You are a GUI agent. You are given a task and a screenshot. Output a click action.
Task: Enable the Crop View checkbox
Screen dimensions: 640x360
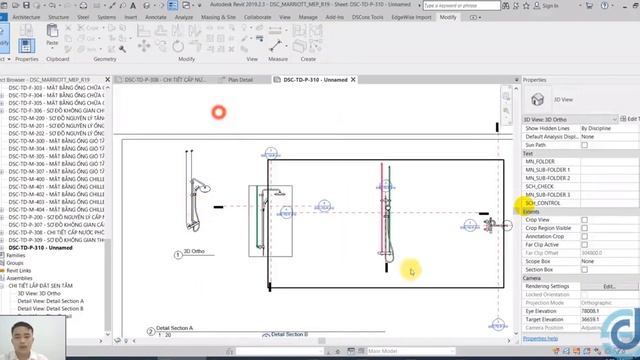[584, 220]
